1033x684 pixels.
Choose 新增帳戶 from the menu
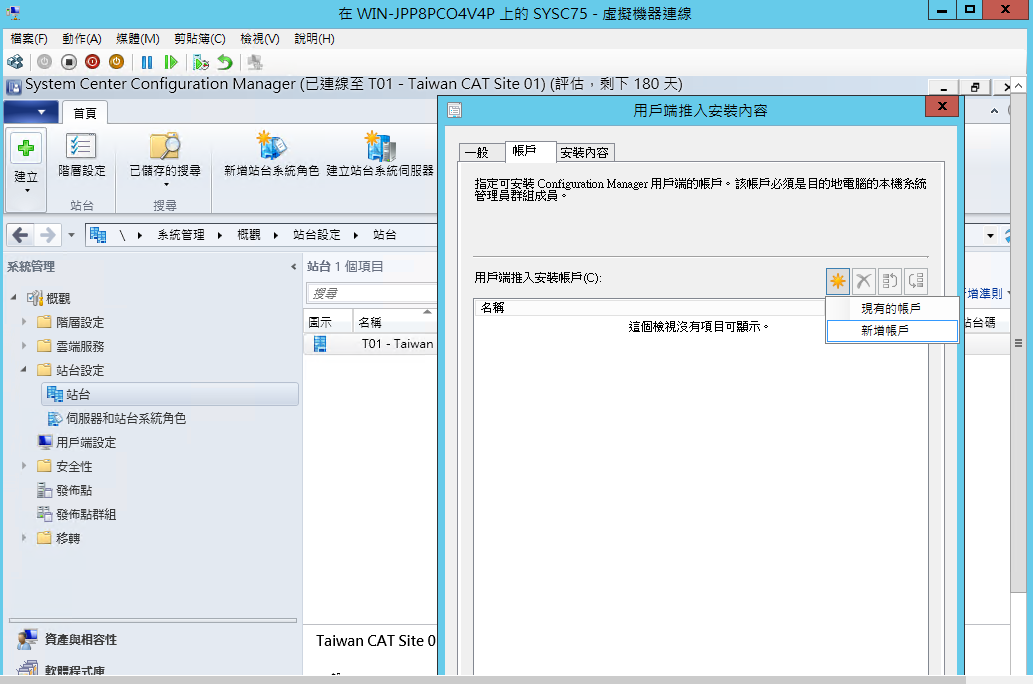[892, 331]
